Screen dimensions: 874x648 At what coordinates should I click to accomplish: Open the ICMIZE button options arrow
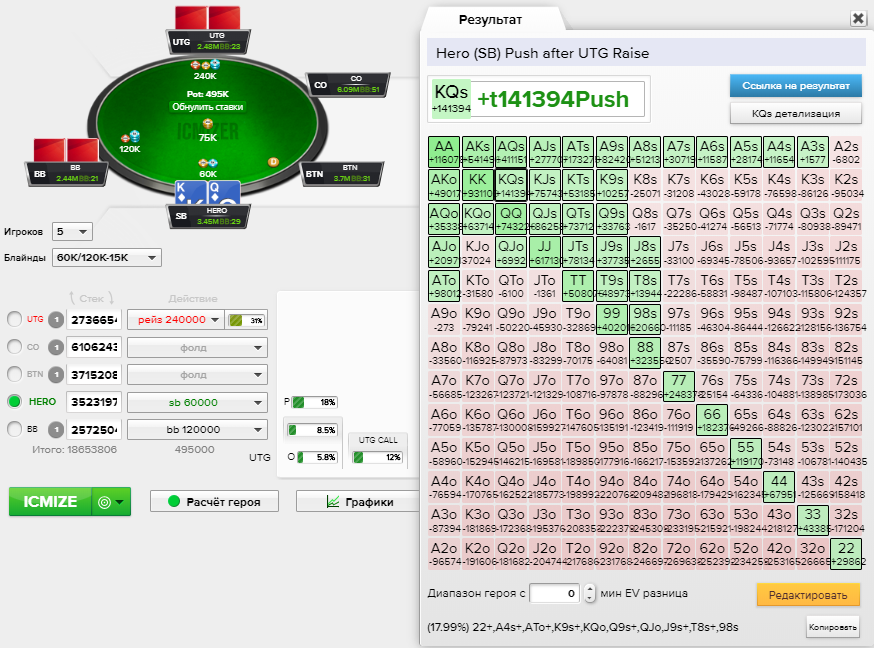(x=111, y=501)
